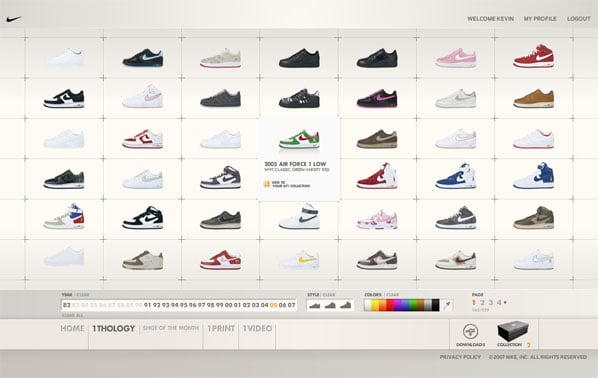Select brown shoe with tan swoosh

pos(377,139)
